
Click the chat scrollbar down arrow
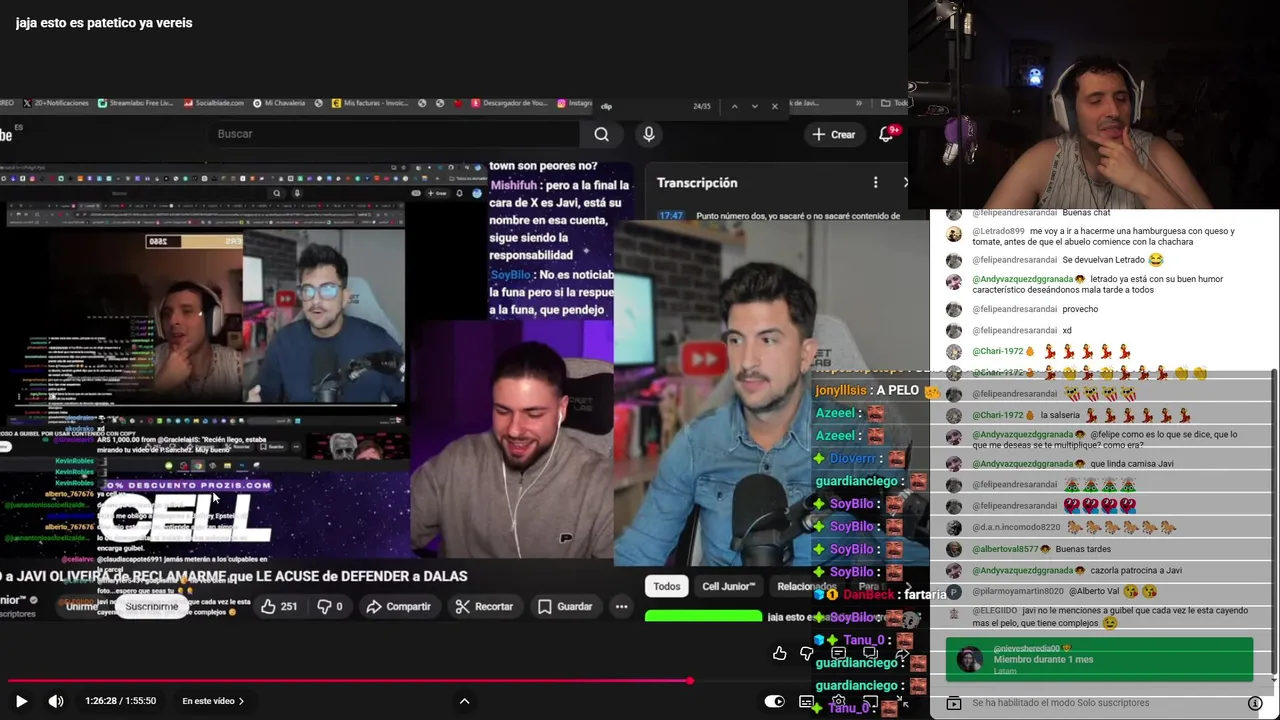[x=1274, y=681]
